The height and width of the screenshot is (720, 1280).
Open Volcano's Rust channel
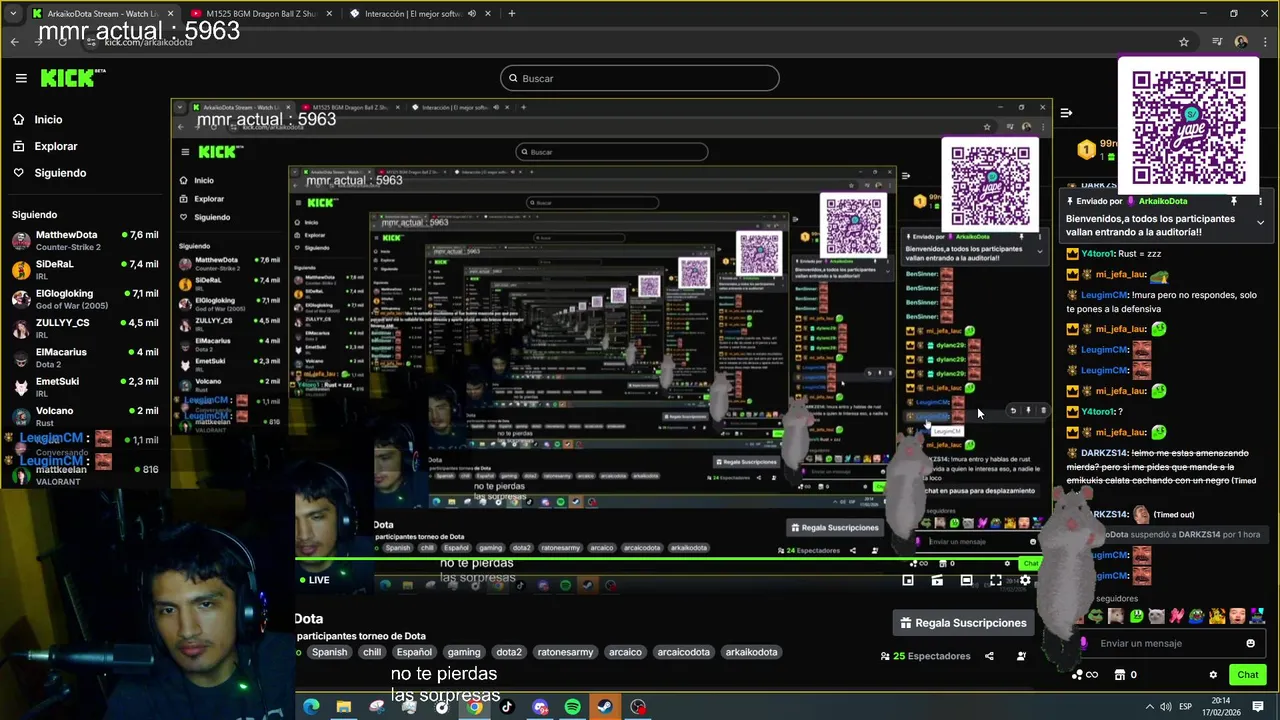pos(84,415)
